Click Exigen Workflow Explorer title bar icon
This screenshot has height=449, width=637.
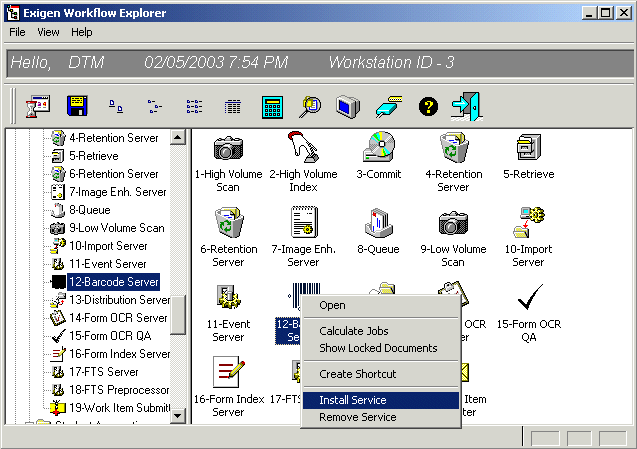pos(13,13)
